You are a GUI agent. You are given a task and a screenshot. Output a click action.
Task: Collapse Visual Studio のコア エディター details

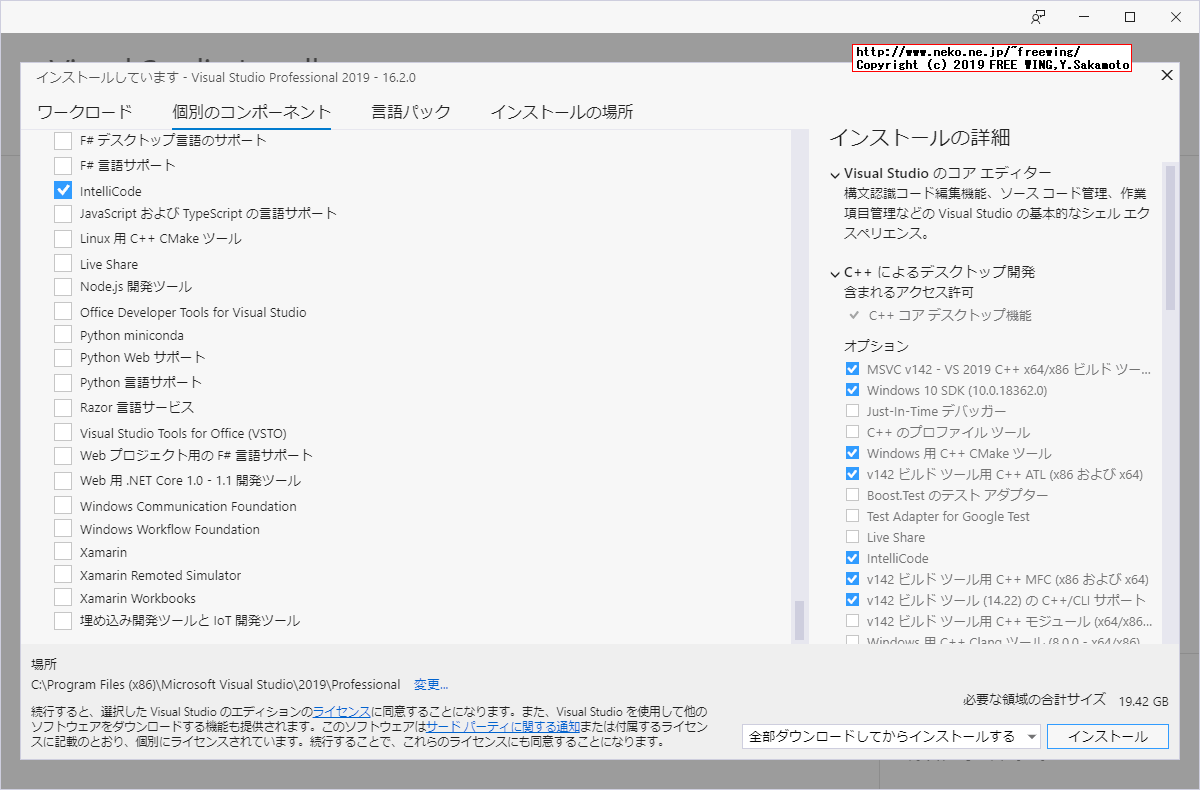coord(835,172)
